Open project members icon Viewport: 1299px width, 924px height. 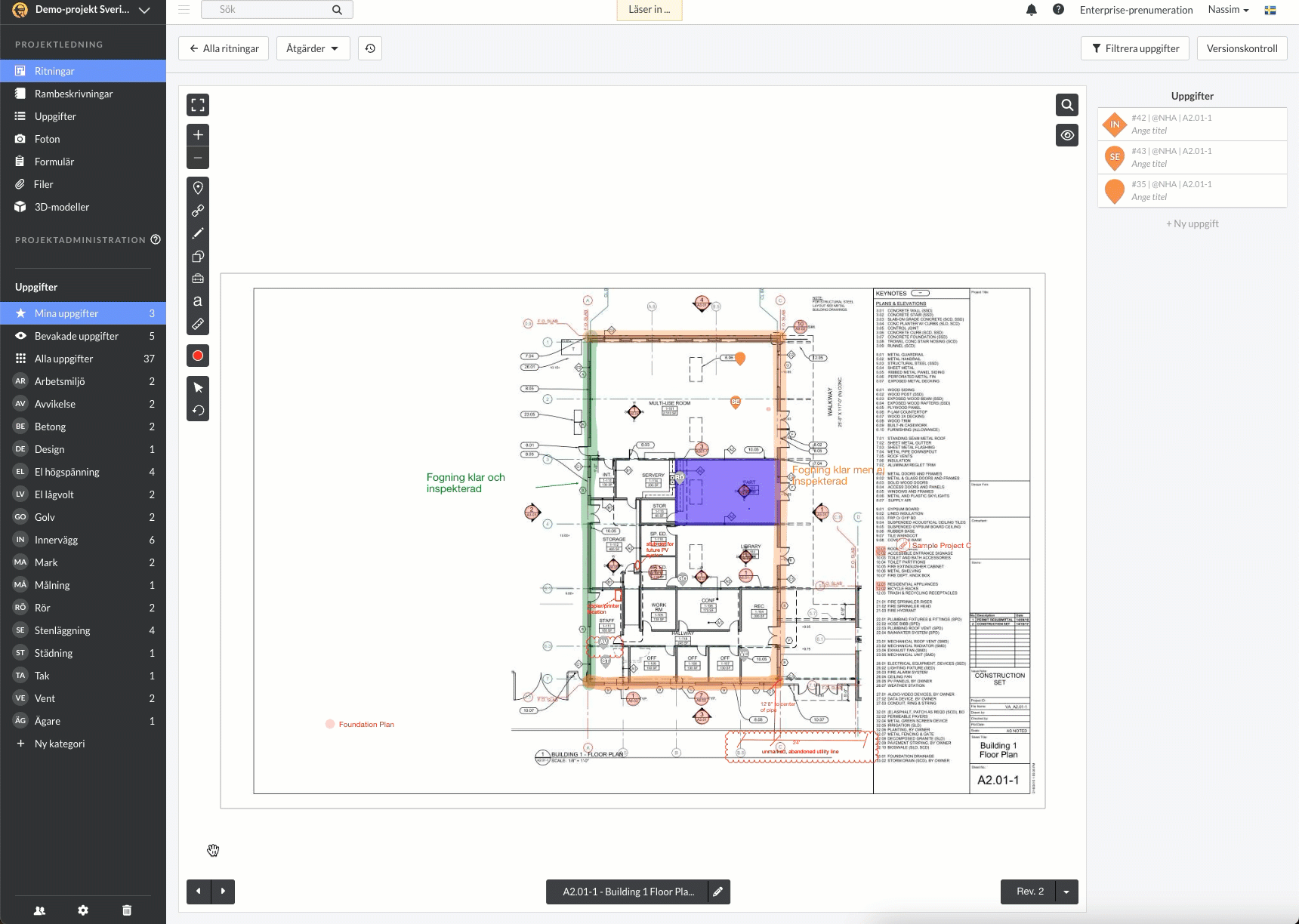39,910
